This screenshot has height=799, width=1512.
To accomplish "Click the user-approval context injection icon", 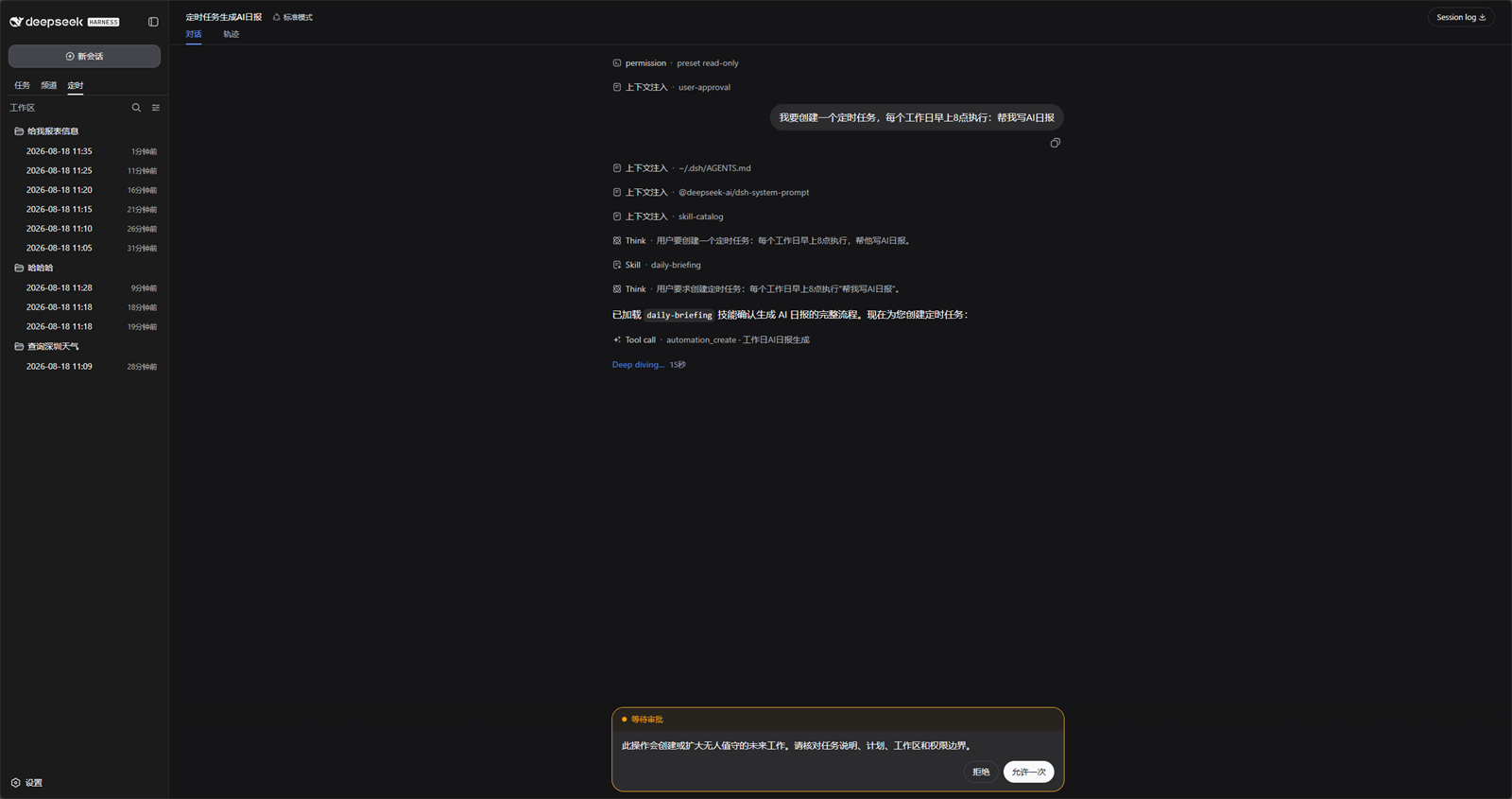I will click(617, 87).
